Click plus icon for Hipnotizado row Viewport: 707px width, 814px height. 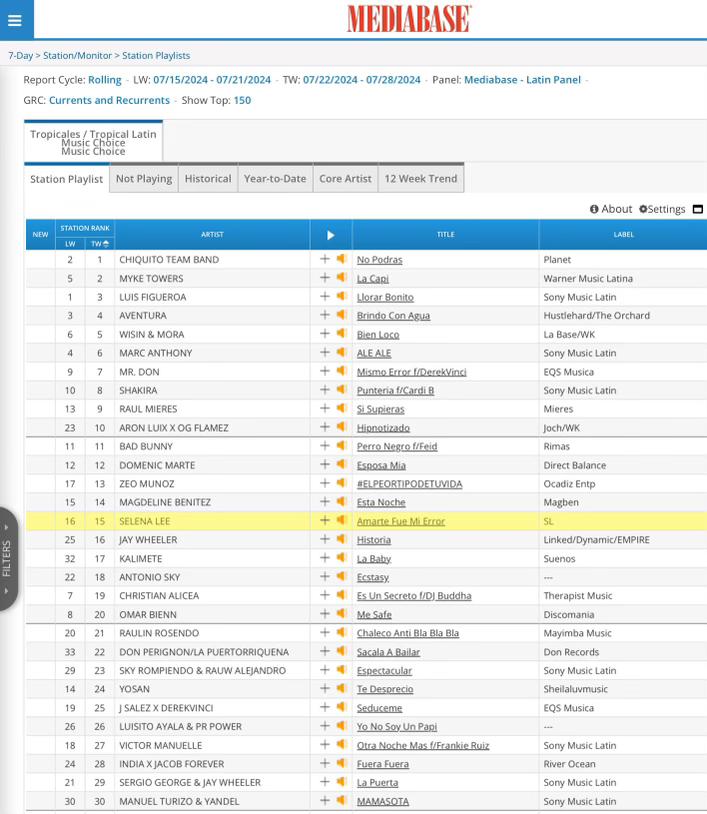coord(325,427)
